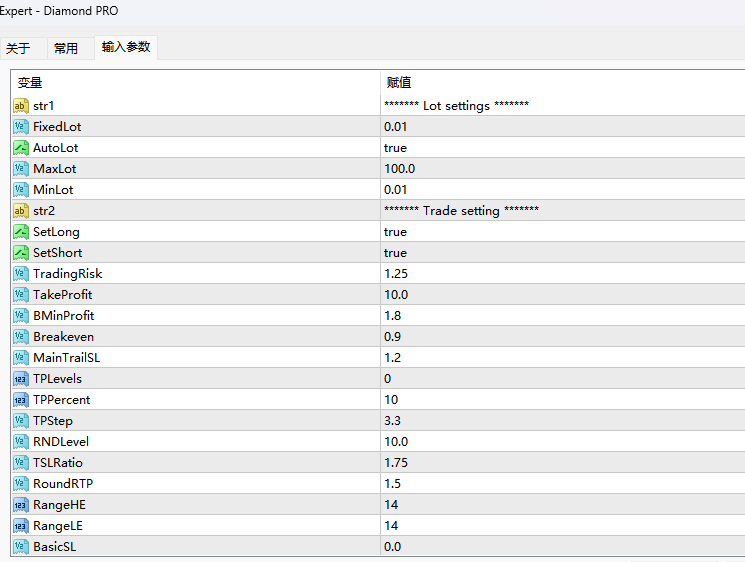Viewport: 745px width, 562px height.
Task: Edit the TakeProfit value 10.0
Action: pos(396,295)
